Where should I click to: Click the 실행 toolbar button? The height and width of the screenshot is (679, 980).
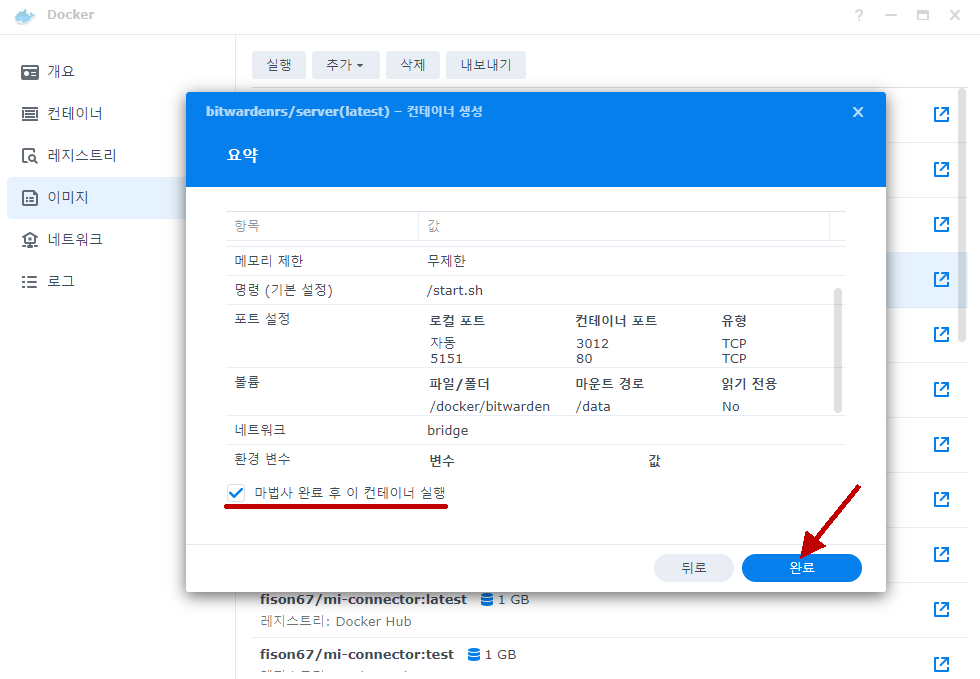(279, 65)
